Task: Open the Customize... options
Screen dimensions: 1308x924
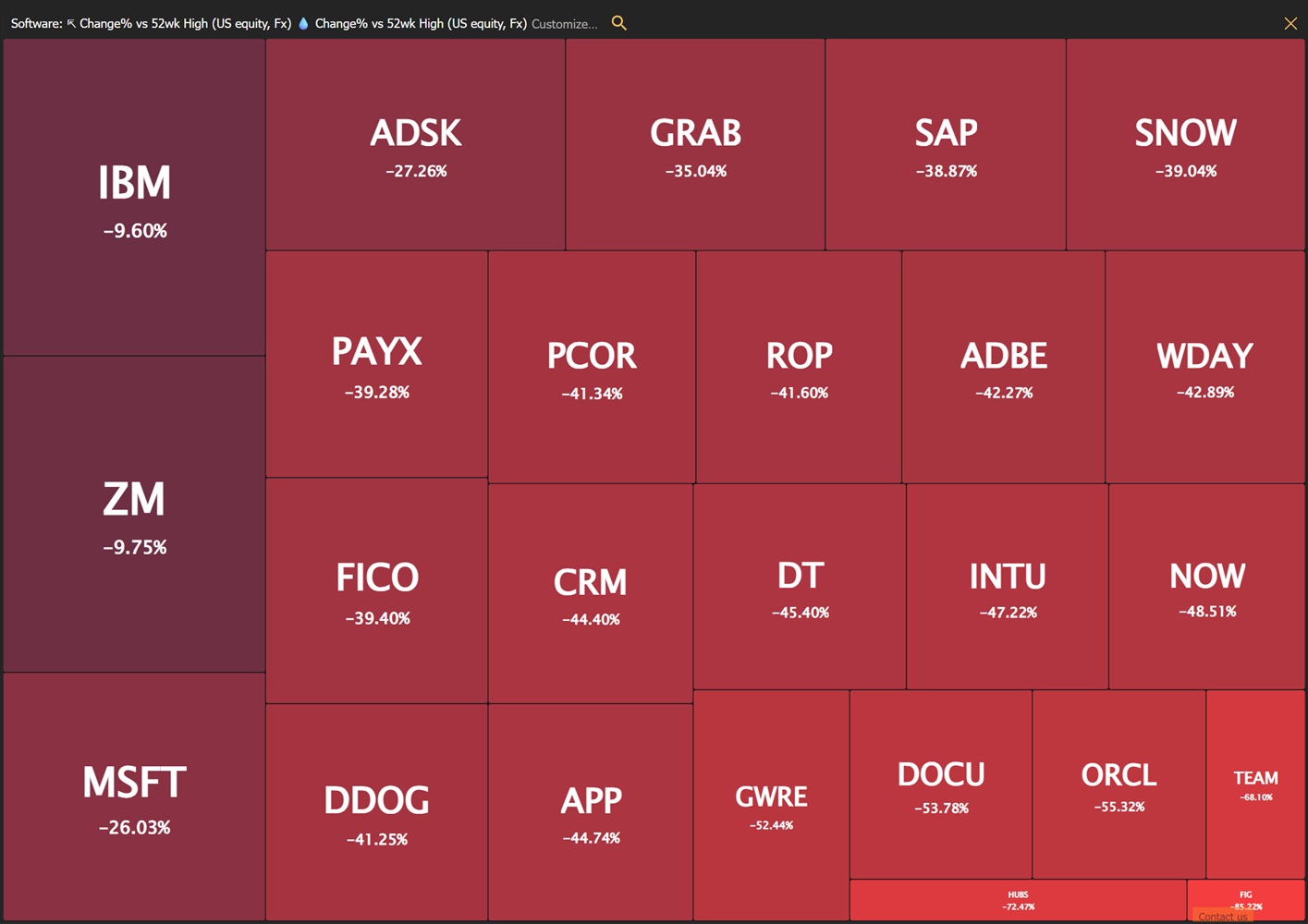Action: click(x=564, y=24)
